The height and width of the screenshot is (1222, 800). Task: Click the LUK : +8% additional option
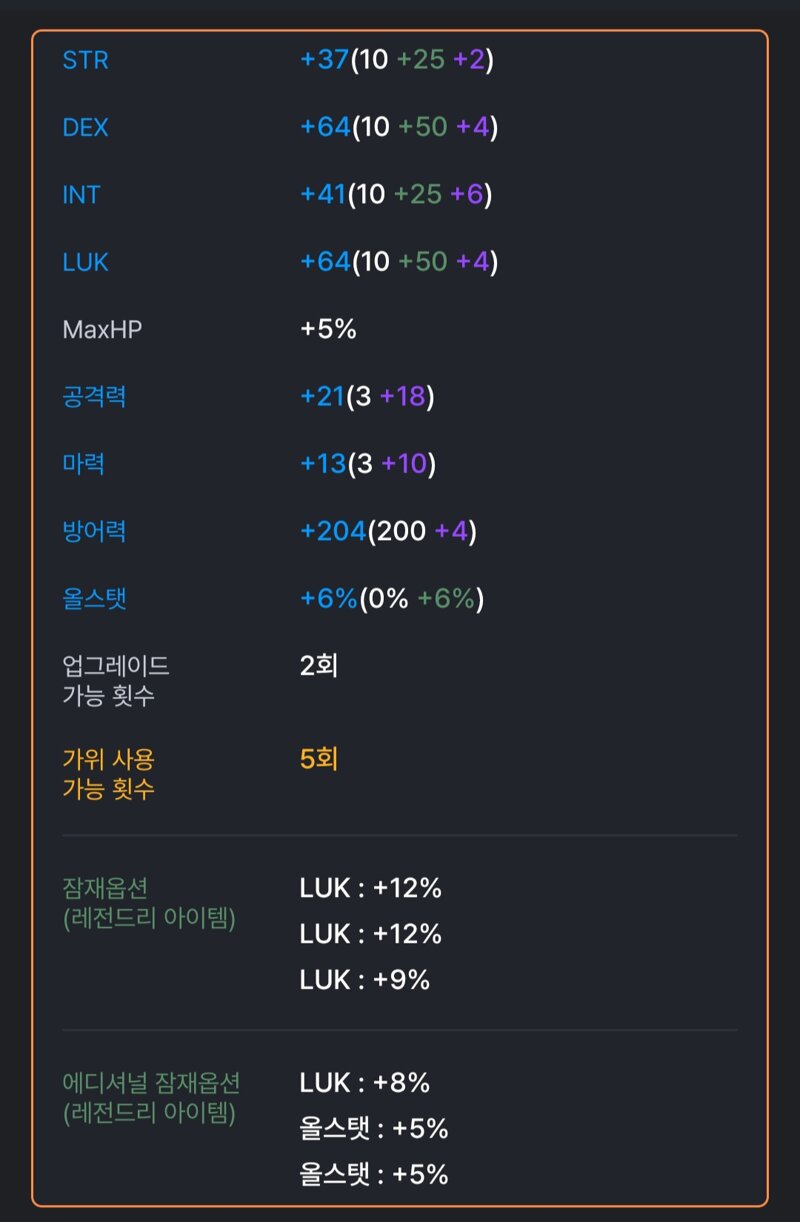pyautogui.click(x=365, y=1083)
